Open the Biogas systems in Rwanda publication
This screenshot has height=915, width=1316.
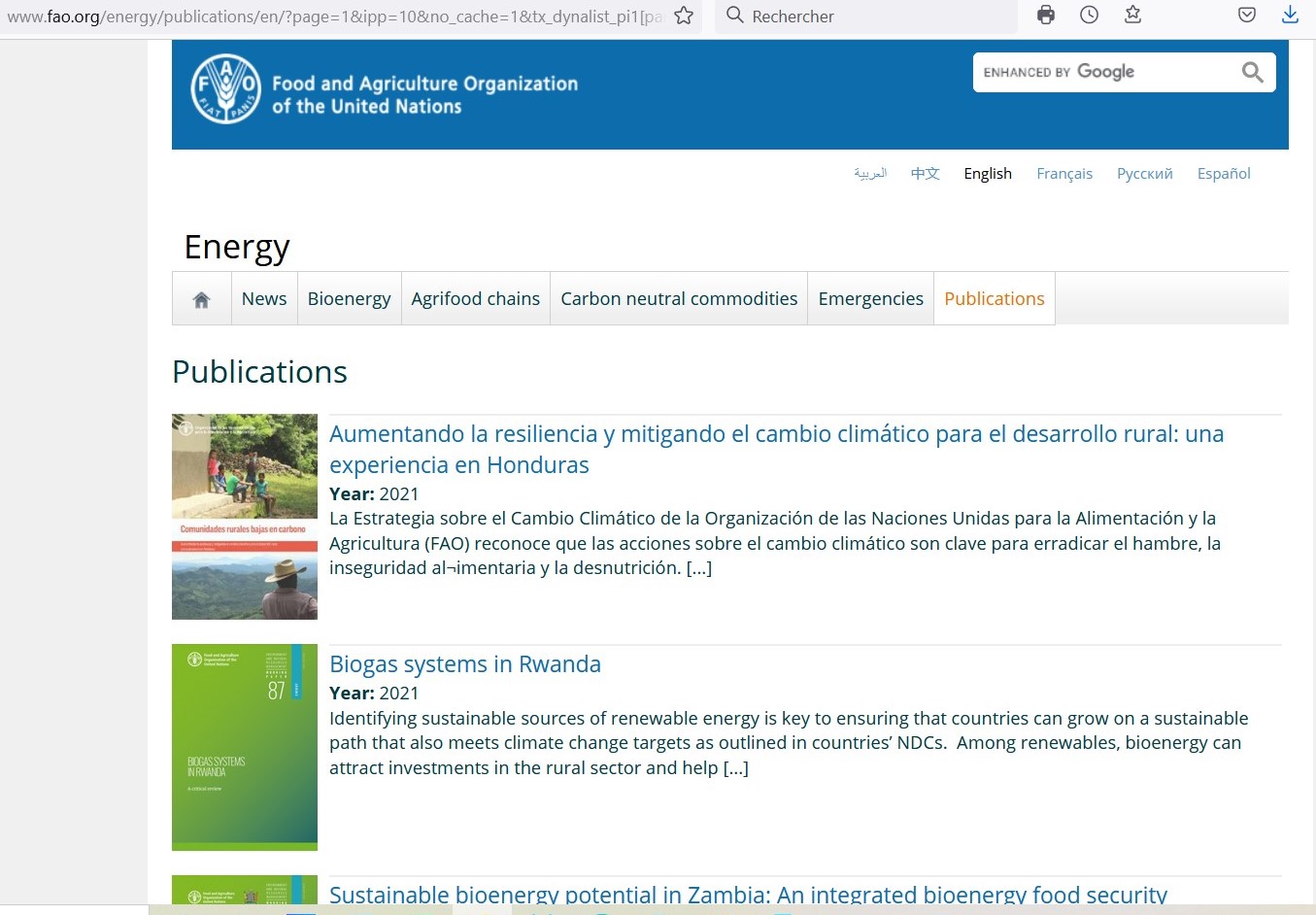[x=465, y=664]
